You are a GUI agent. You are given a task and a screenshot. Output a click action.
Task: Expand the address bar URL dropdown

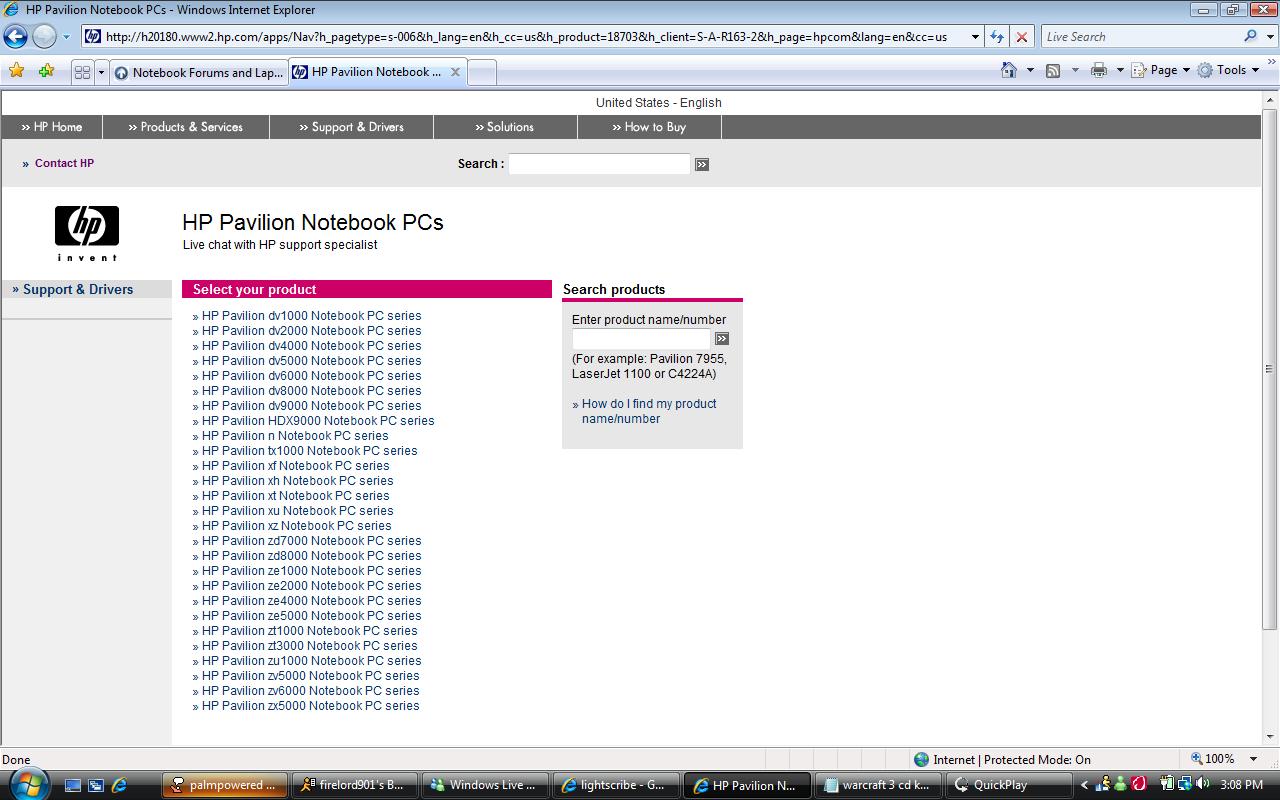(x=975, y=37)
